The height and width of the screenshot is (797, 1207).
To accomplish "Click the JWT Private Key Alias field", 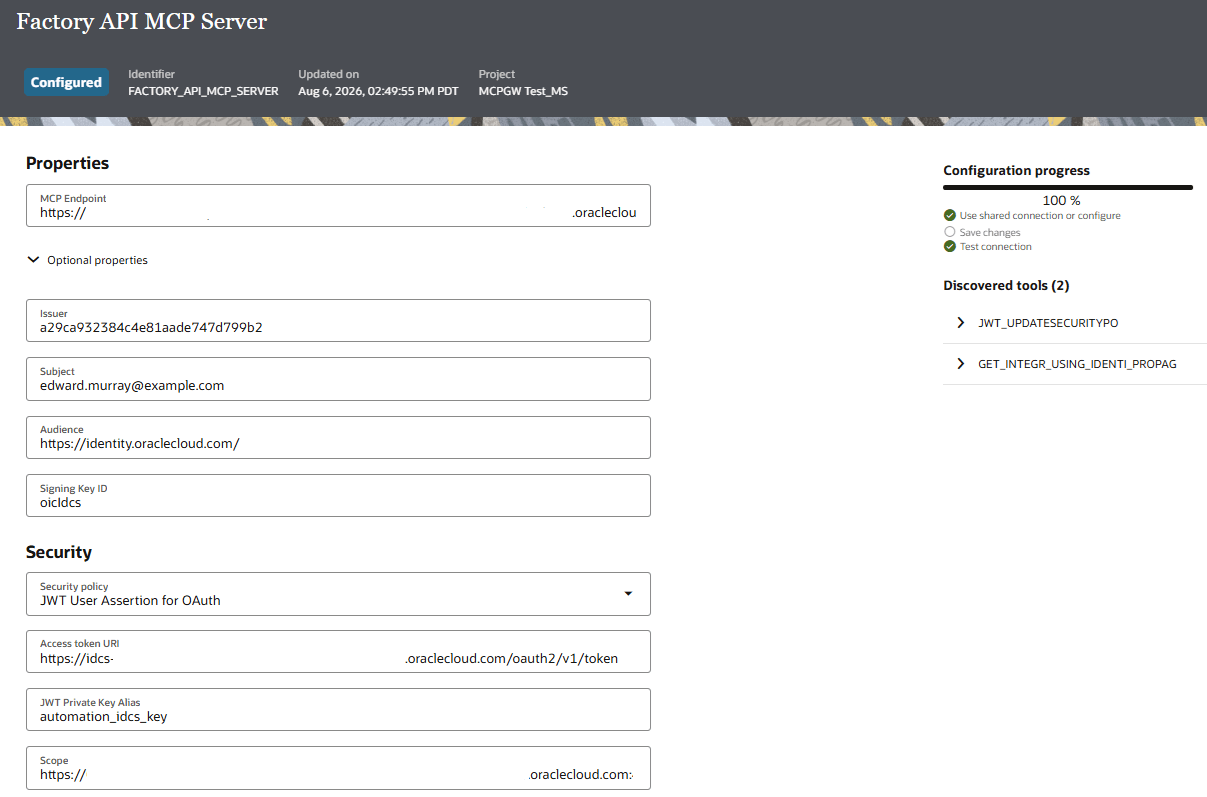I will (x=338, y=710).
